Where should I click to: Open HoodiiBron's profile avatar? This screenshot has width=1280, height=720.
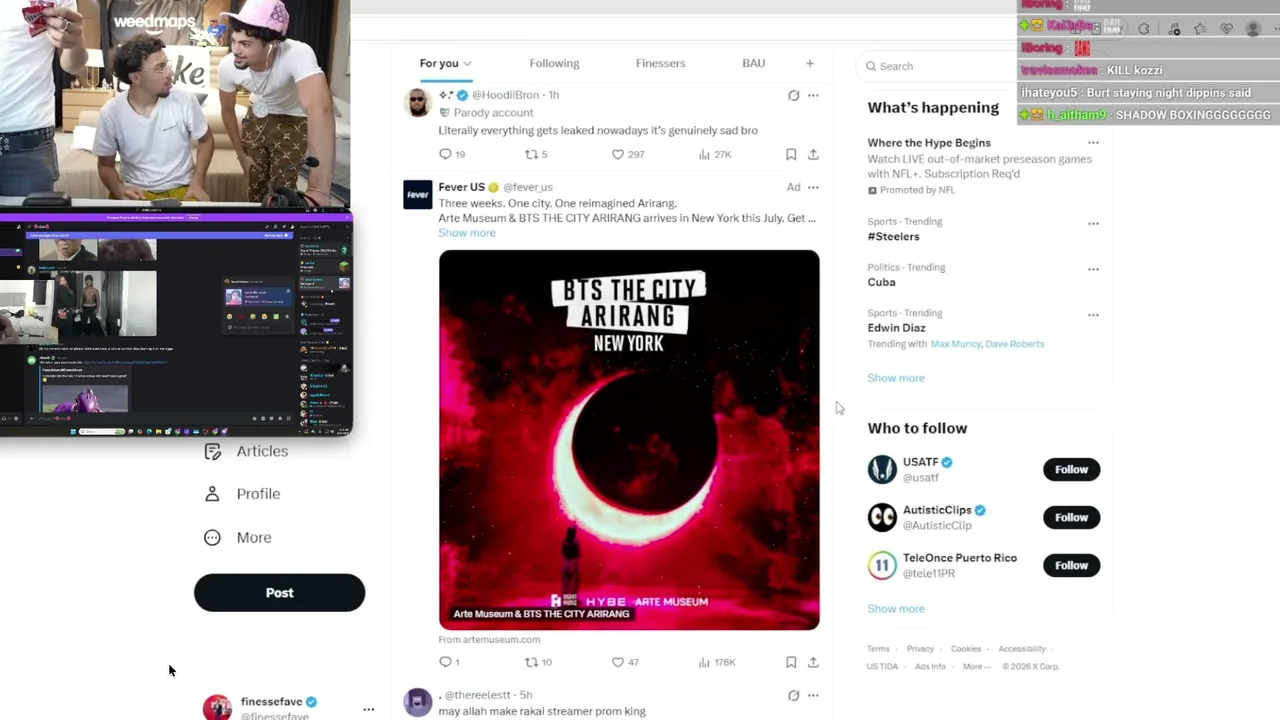tap(418, 102)
